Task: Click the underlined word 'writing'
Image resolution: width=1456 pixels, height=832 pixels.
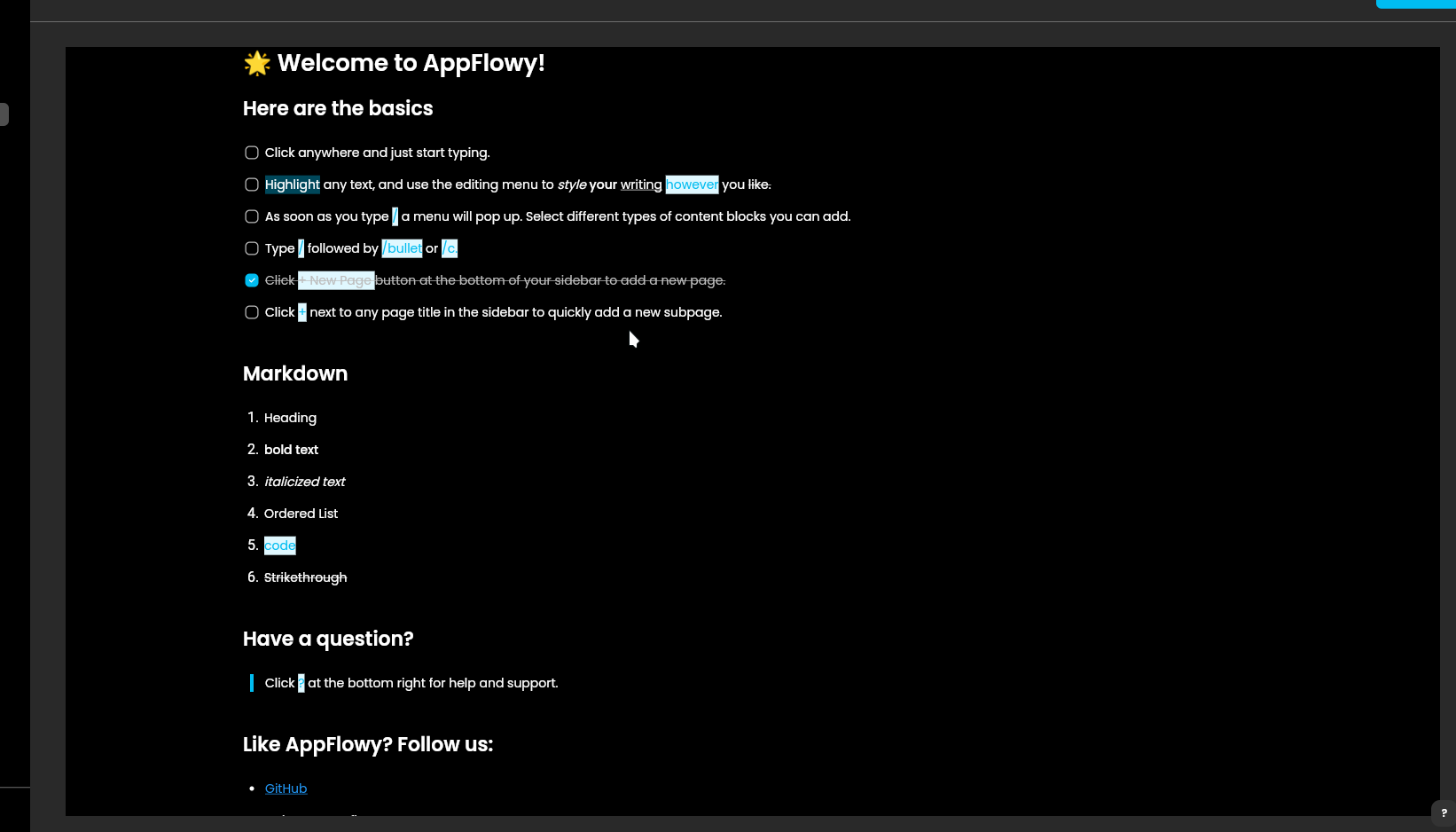Action: coord(641,184)
